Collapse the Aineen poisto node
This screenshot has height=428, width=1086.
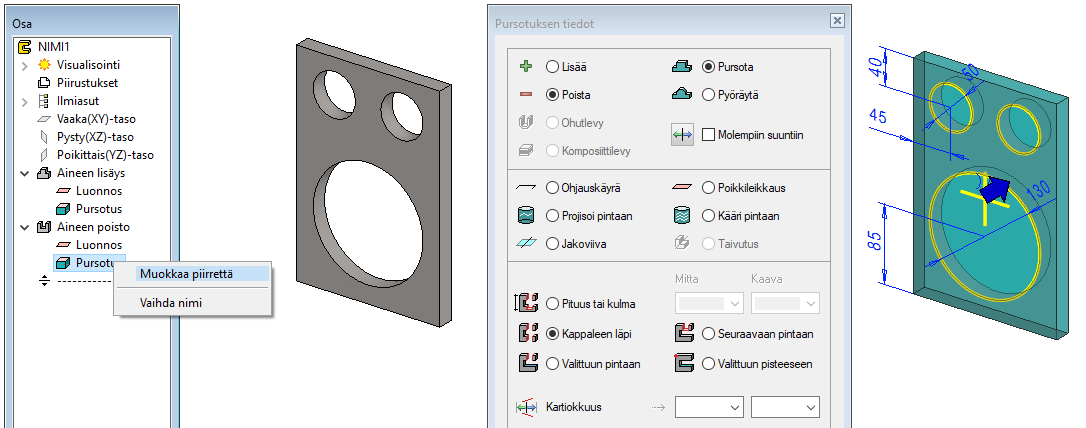(25, 227)
